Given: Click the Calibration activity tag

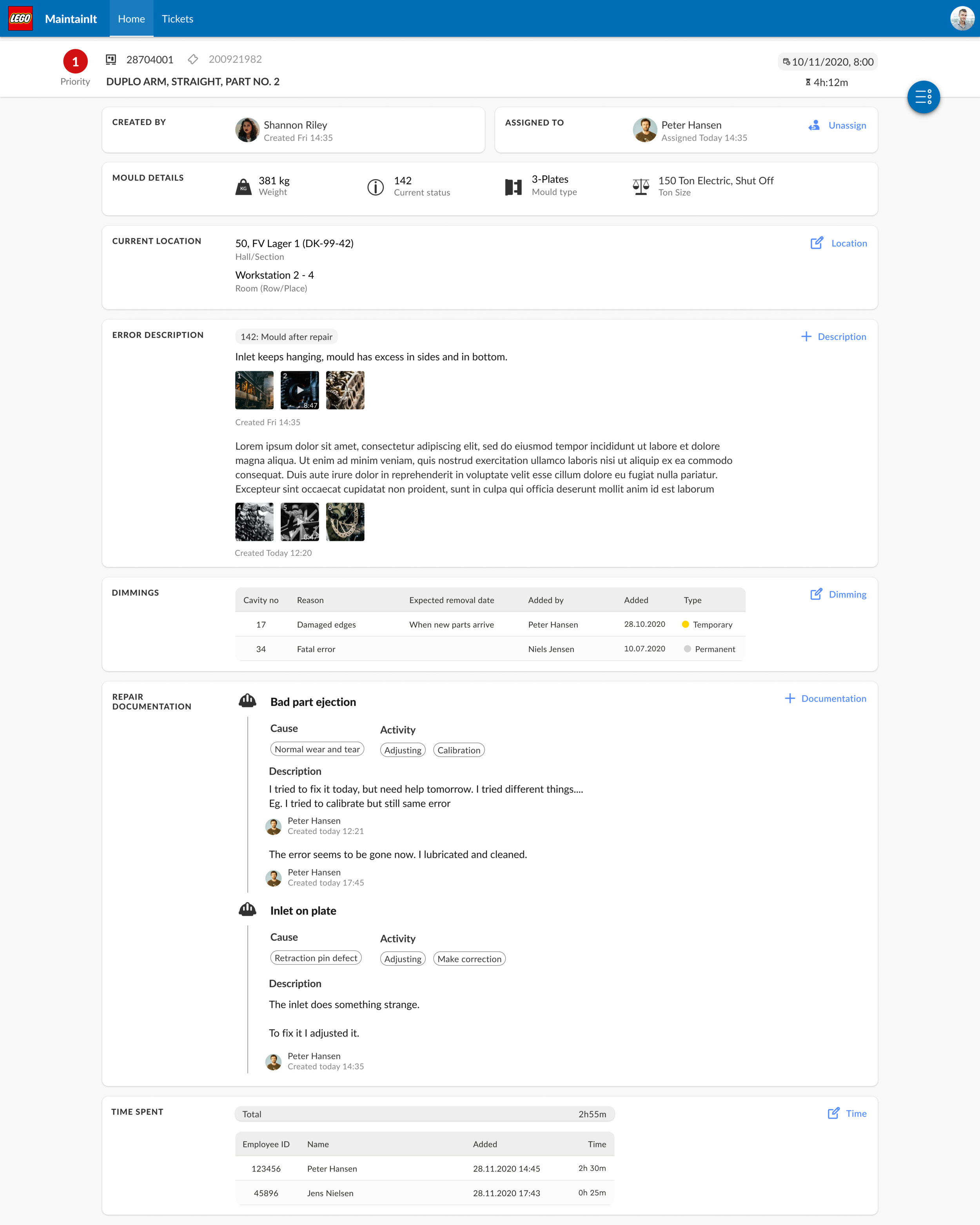Looking at the screenshot, I should tap(459, 750).
